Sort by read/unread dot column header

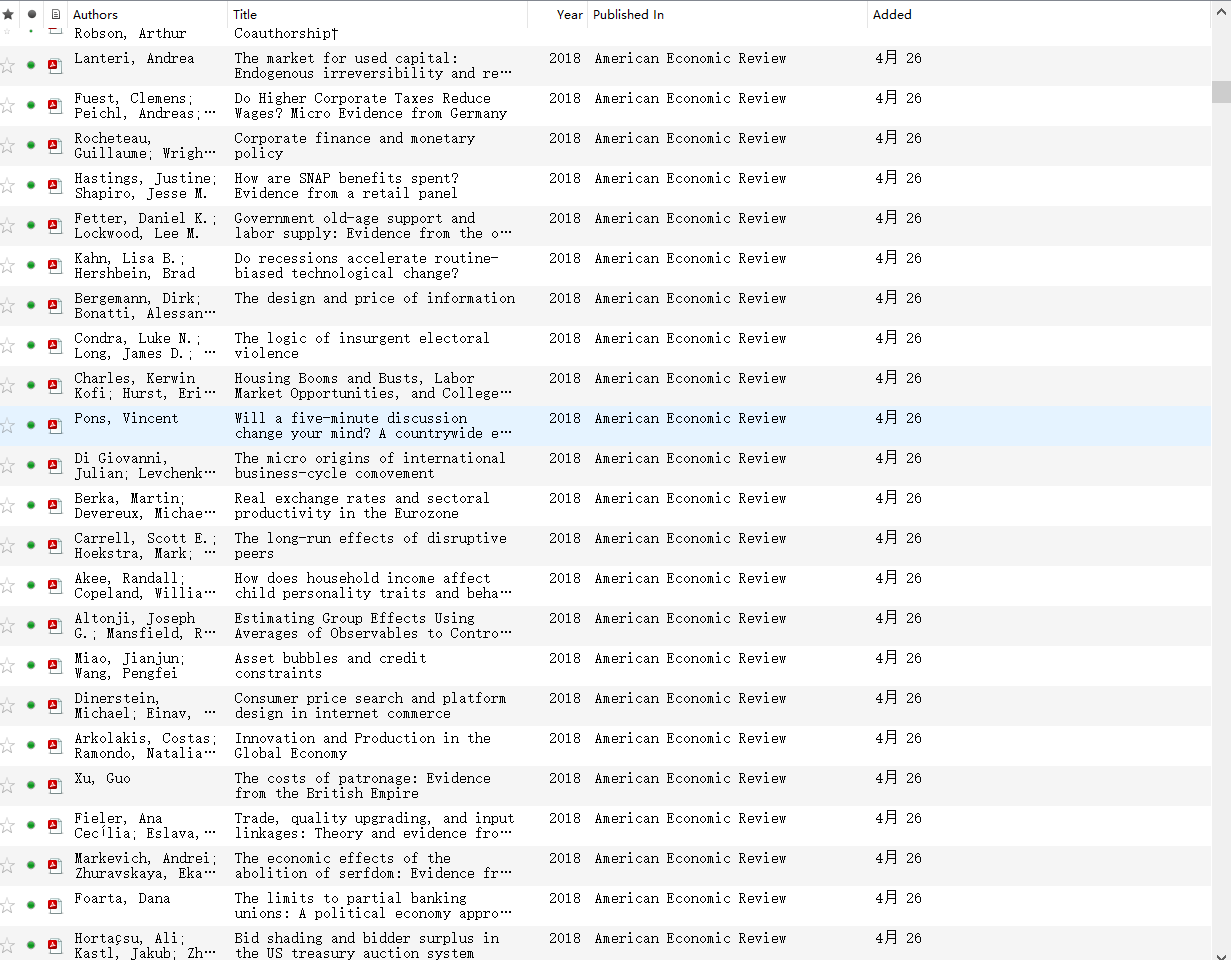coord(31,15)
